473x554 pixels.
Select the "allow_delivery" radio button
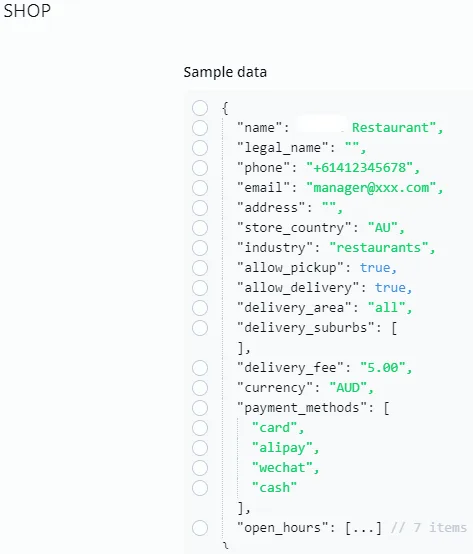click(x=200, y=288)
